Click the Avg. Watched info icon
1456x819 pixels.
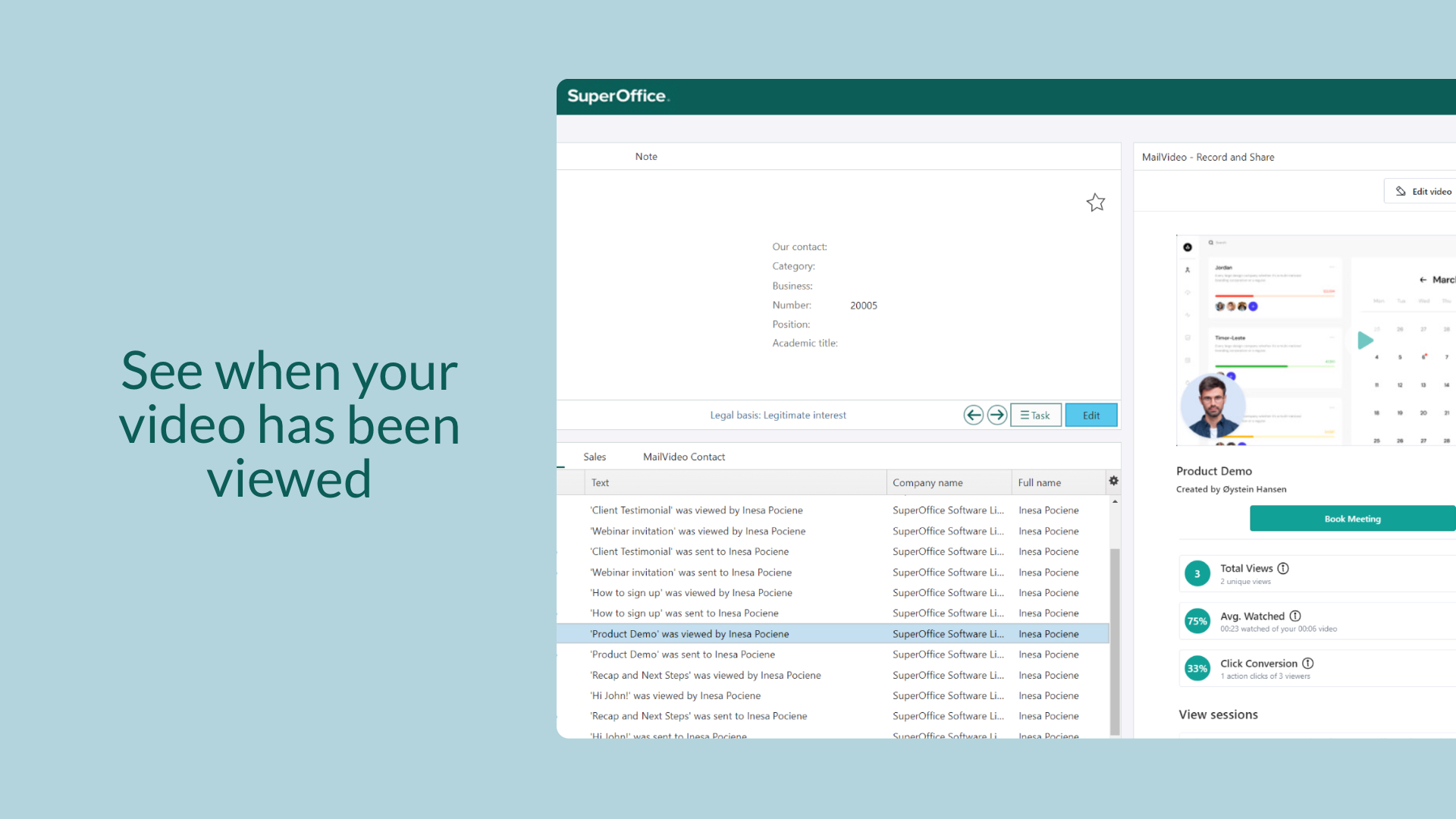pos(1295,616)
